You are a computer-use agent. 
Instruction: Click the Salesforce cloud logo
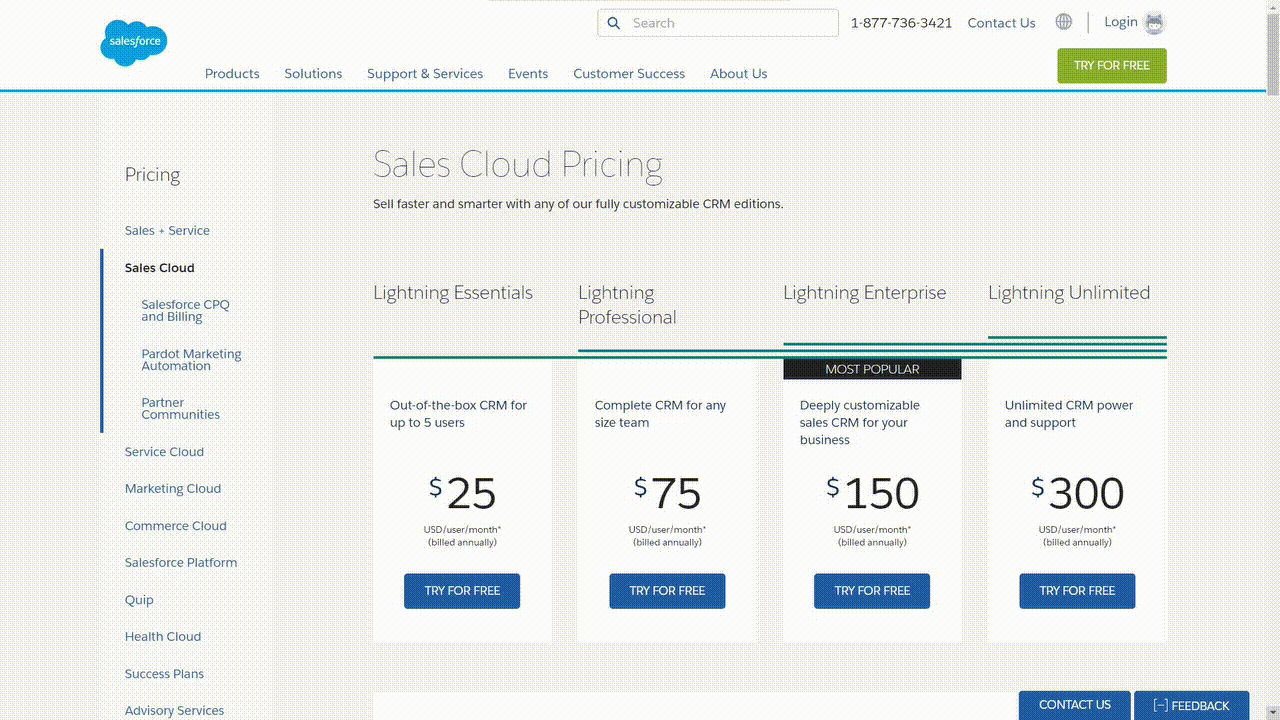pyautogui.click(x=134, y=43)
